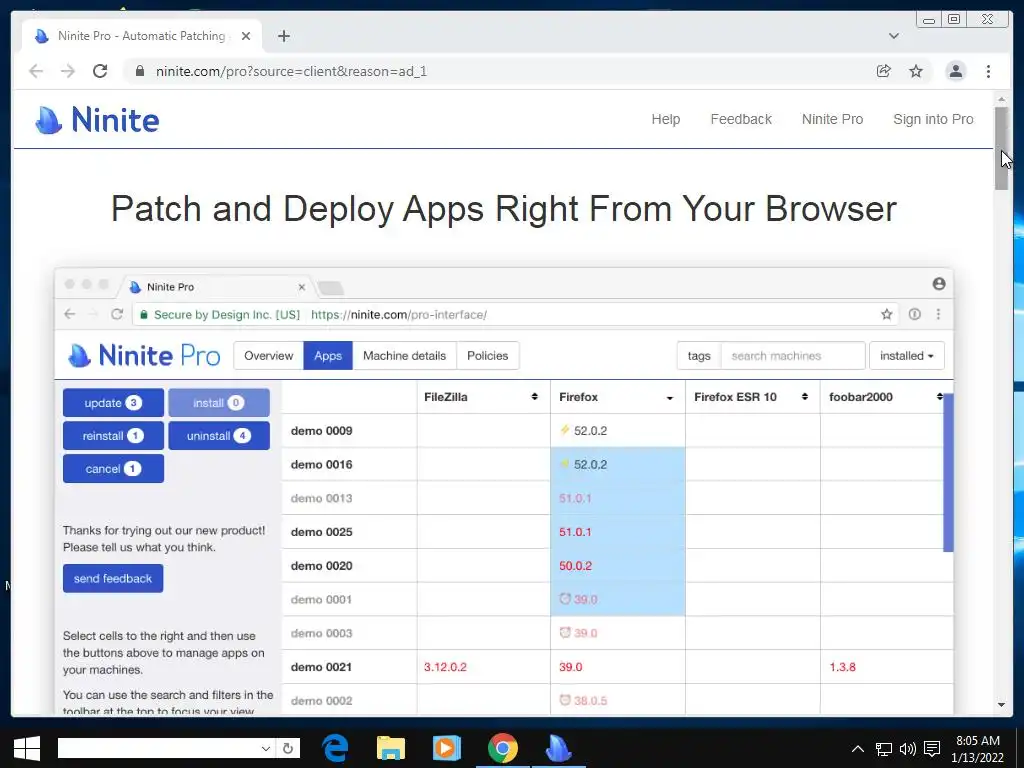Click the demo screenshot bookmark star

pyautogui.click(x=886, y=314)
